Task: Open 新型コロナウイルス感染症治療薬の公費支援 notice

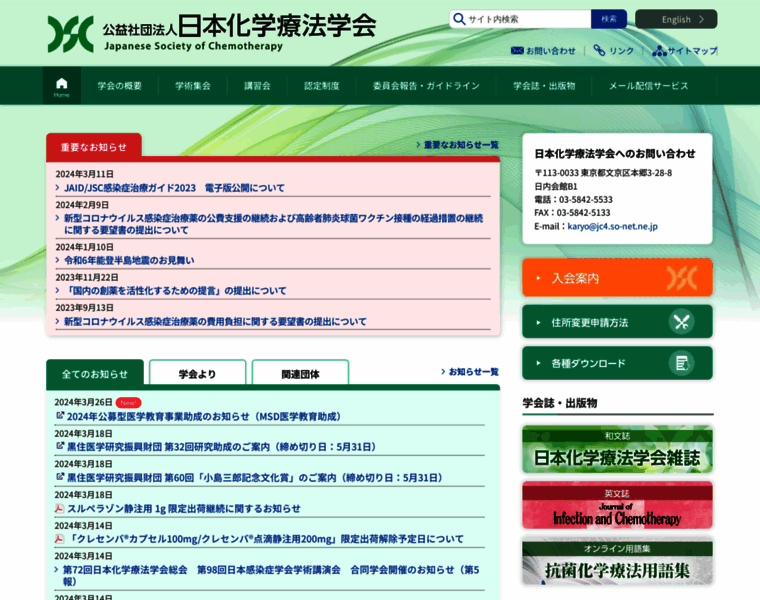Action: (273, 224)
